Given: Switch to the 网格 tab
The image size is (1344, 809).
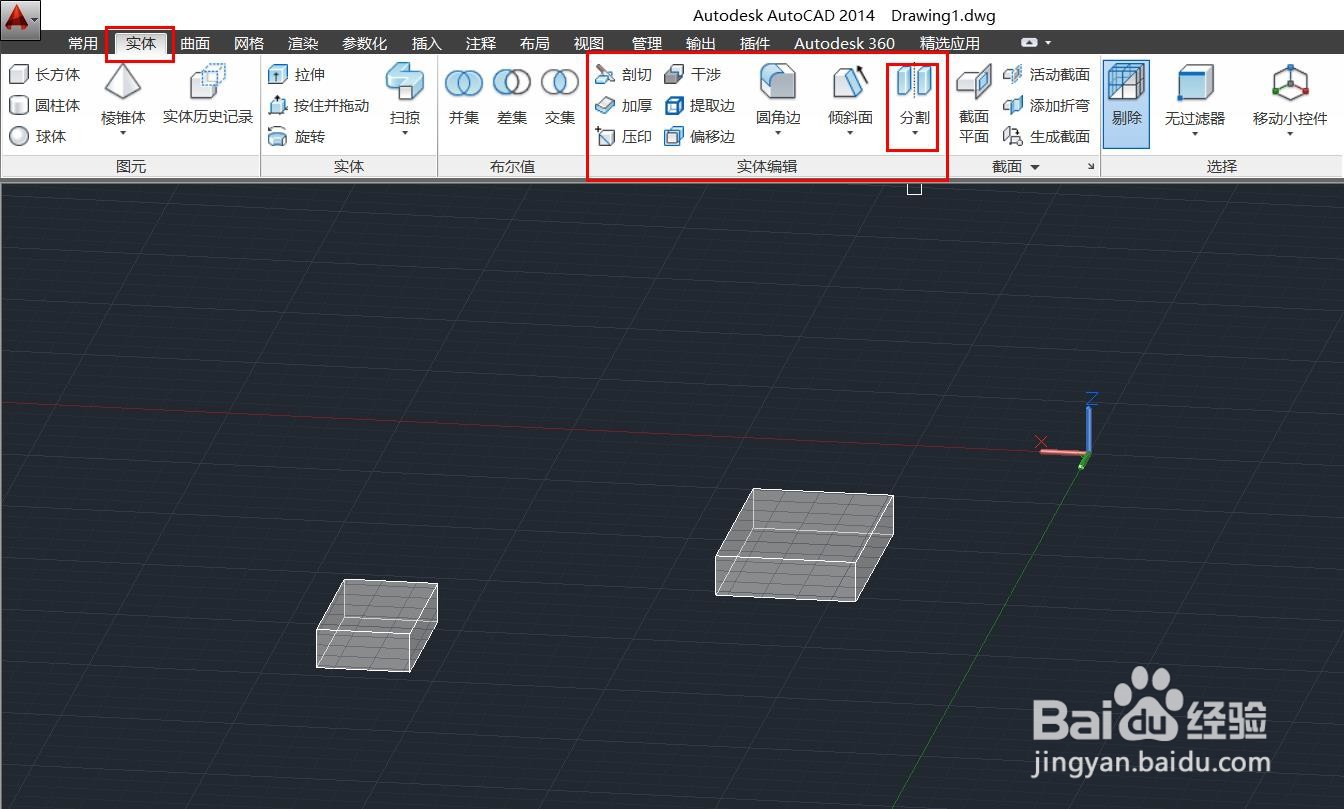Looking at the screenshot, I should pos(249,44).
